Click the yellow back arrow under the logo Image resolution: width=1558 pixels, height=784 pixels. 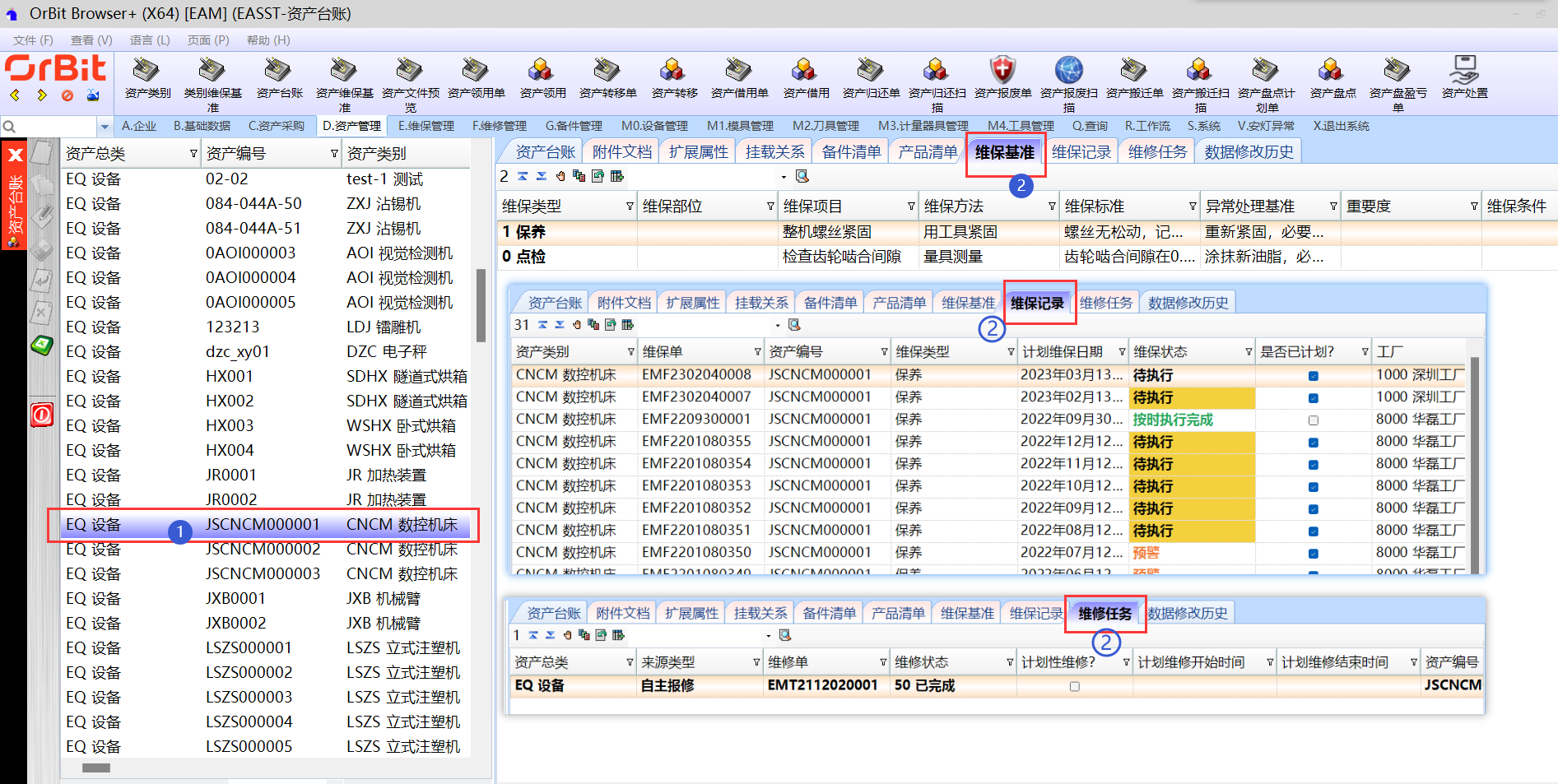[16, 95]
